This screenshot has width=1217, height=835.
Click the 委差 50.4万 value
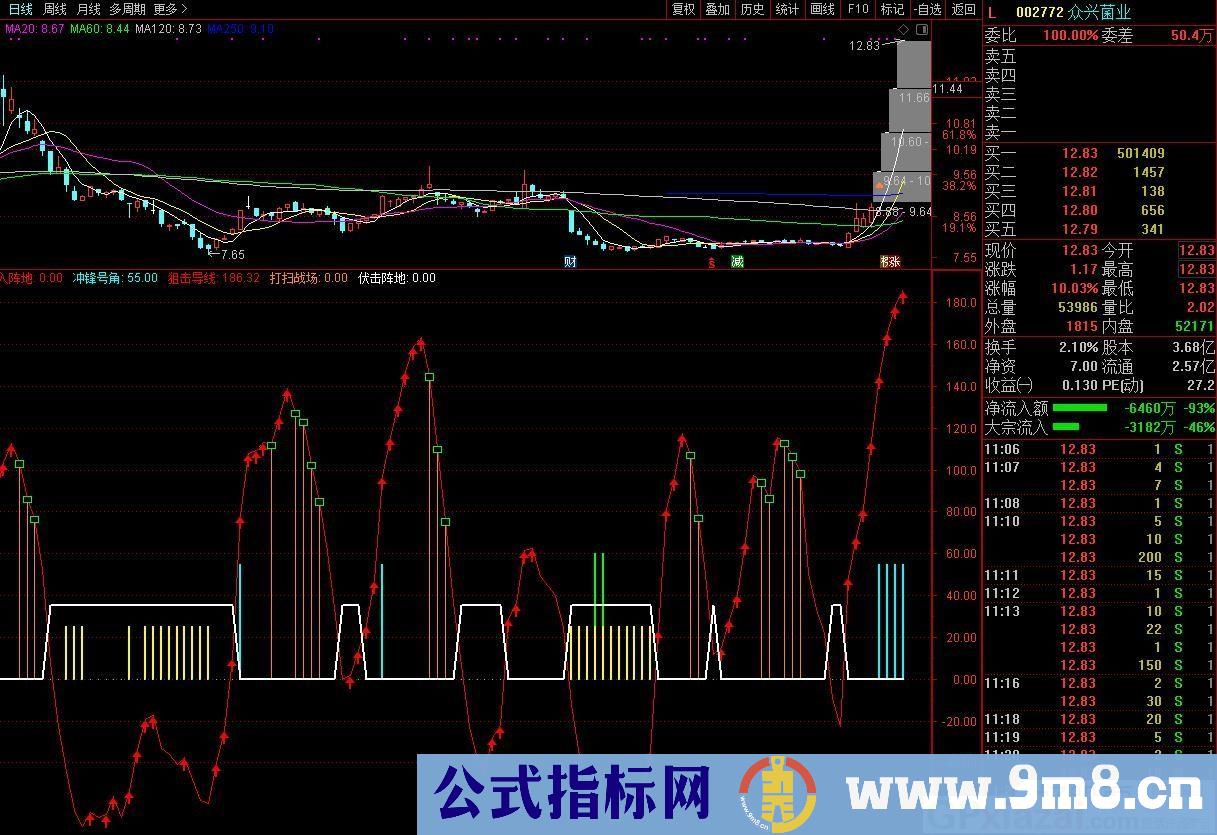(x=1191, y=35)
